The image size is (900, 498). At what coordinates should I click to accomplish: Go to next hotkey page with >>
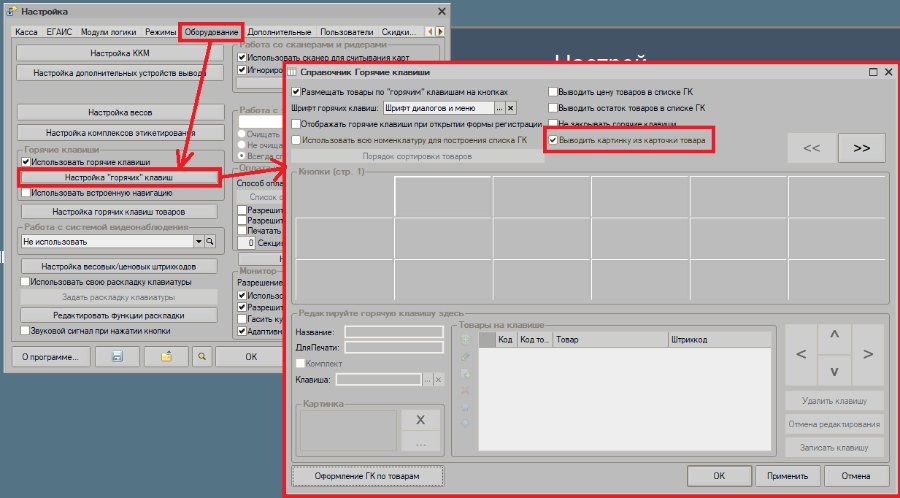(x=862, y=148)
